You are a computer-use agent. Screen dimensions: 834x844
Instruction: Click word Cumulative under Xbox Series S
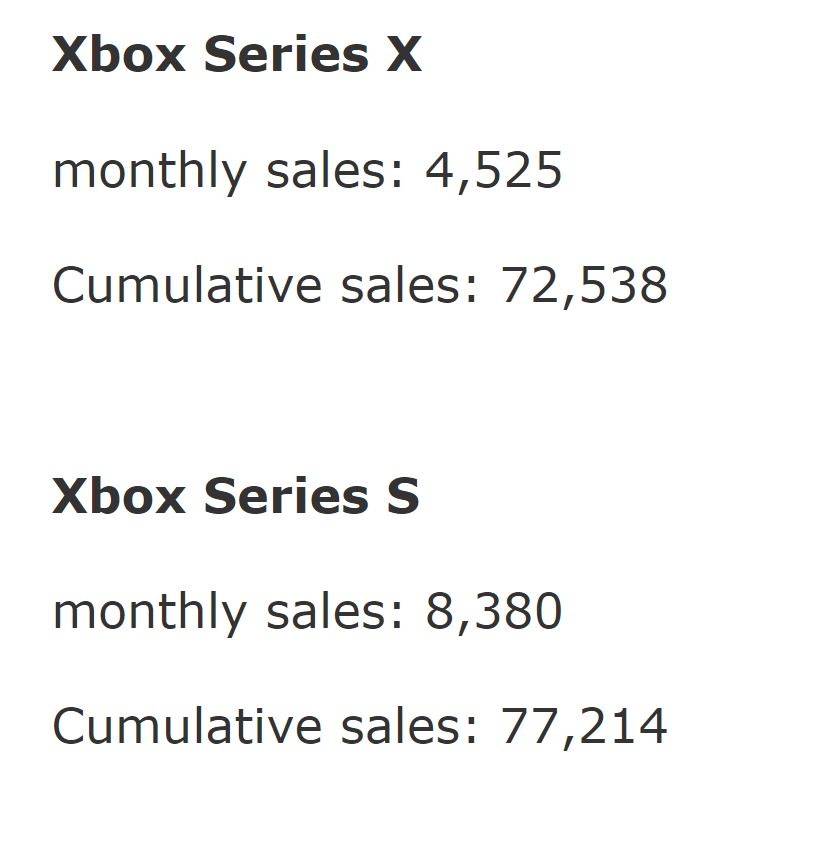[187, 727]
